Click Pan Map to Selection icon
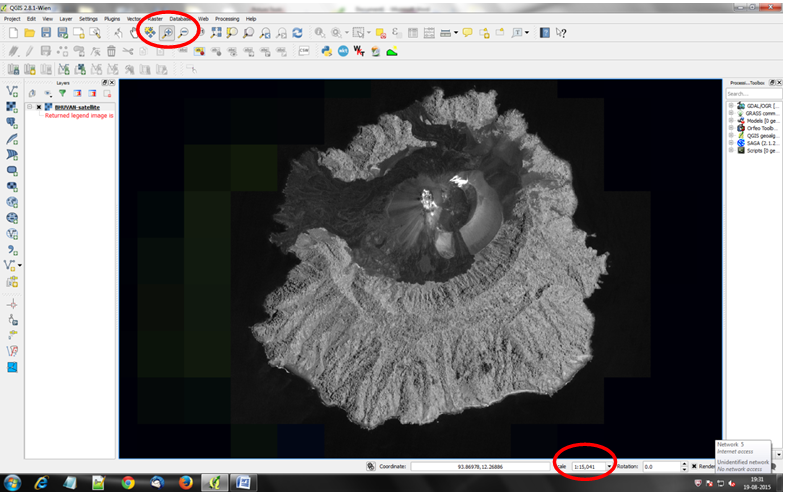Screen dimensions: 787x495 coord(150,33)
